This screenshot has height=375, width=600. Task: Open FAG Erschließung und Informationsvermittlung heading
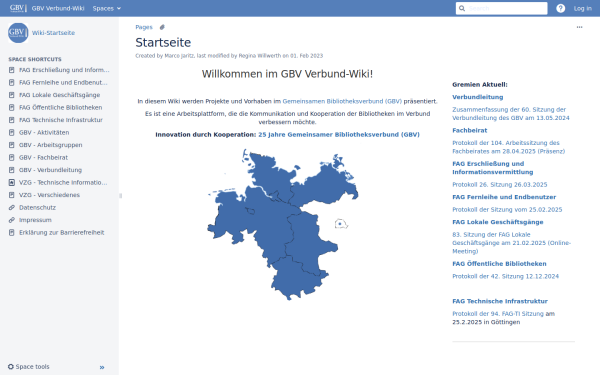click(x=492, y=168)
